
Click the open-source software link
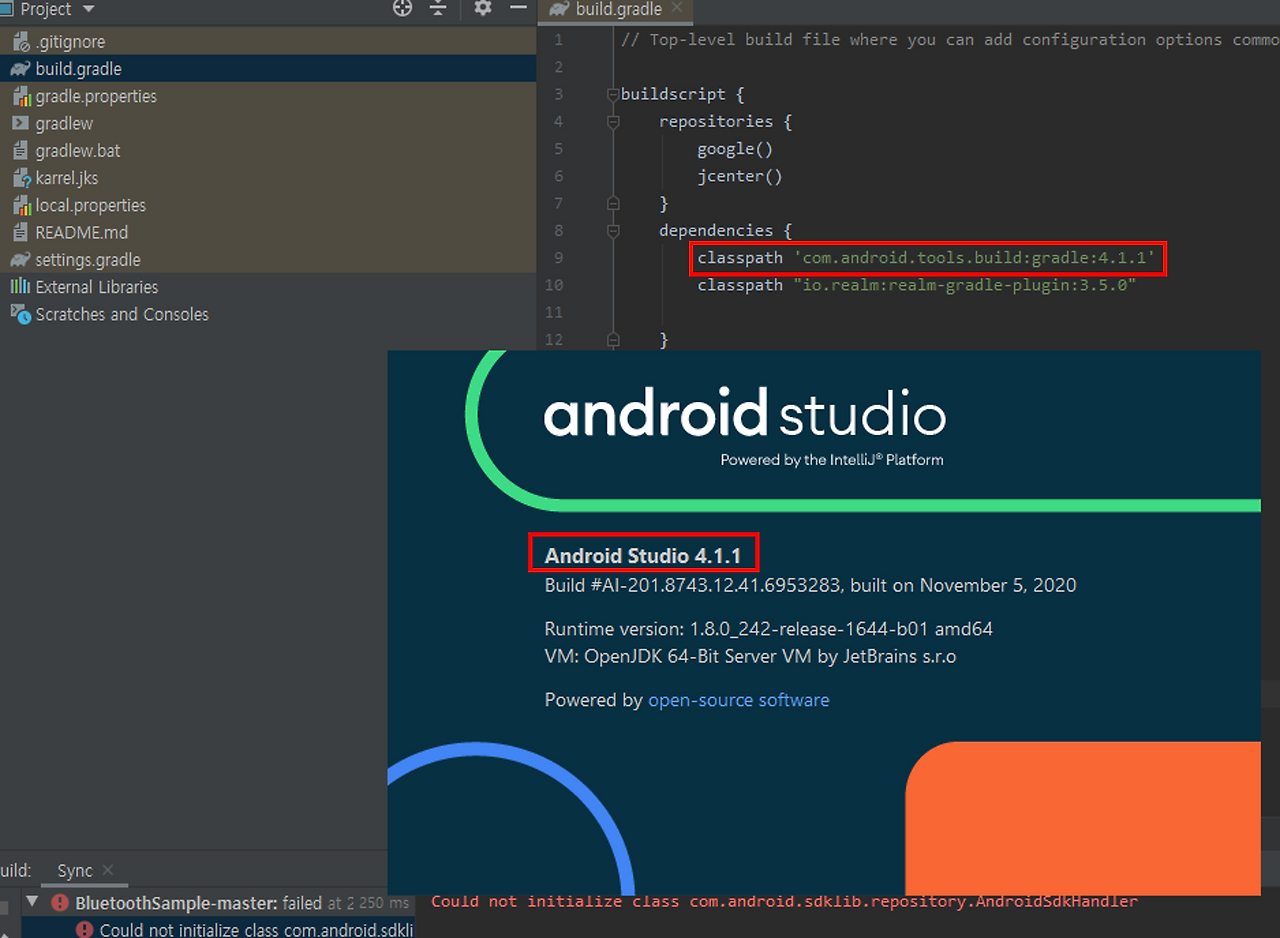[x=738, y=700]
